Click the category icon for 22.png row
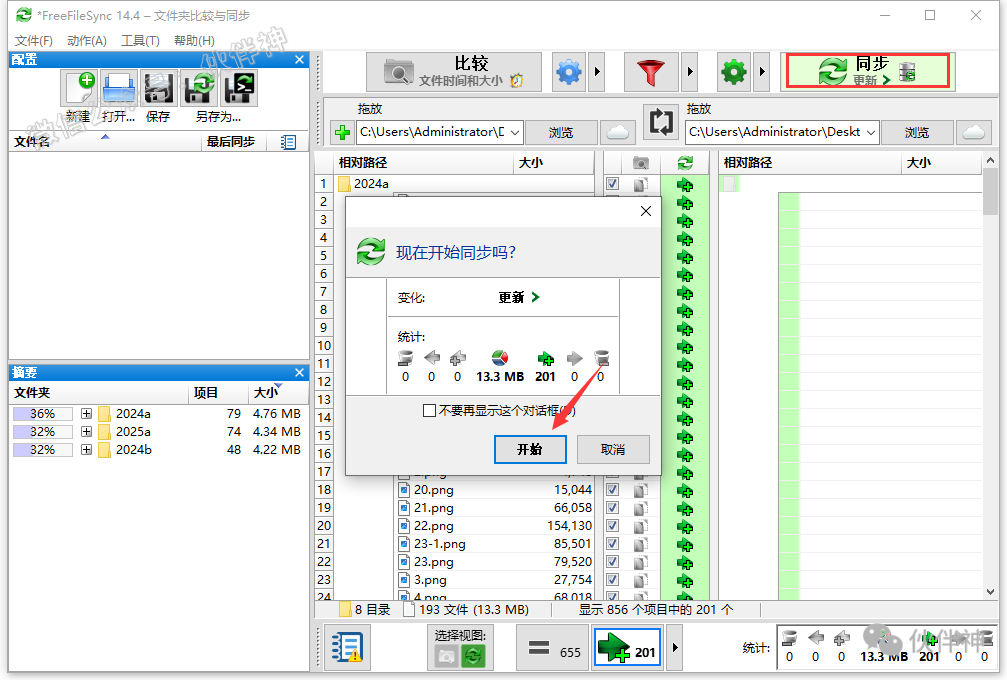This screenshot has width=1007, height=680. click(640, 527)
